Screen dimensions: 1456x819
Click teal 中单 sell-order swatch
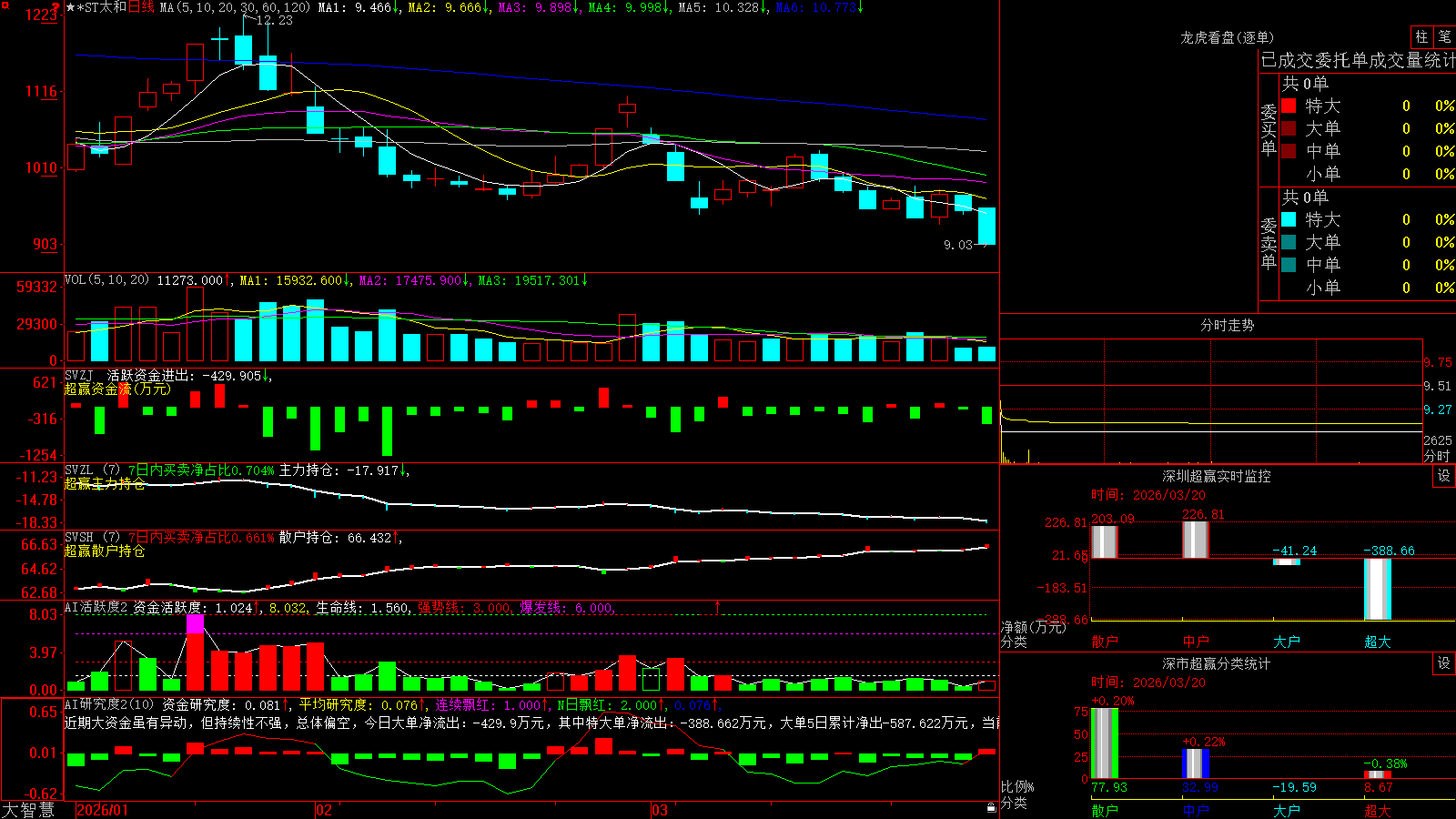(1289, 265)
